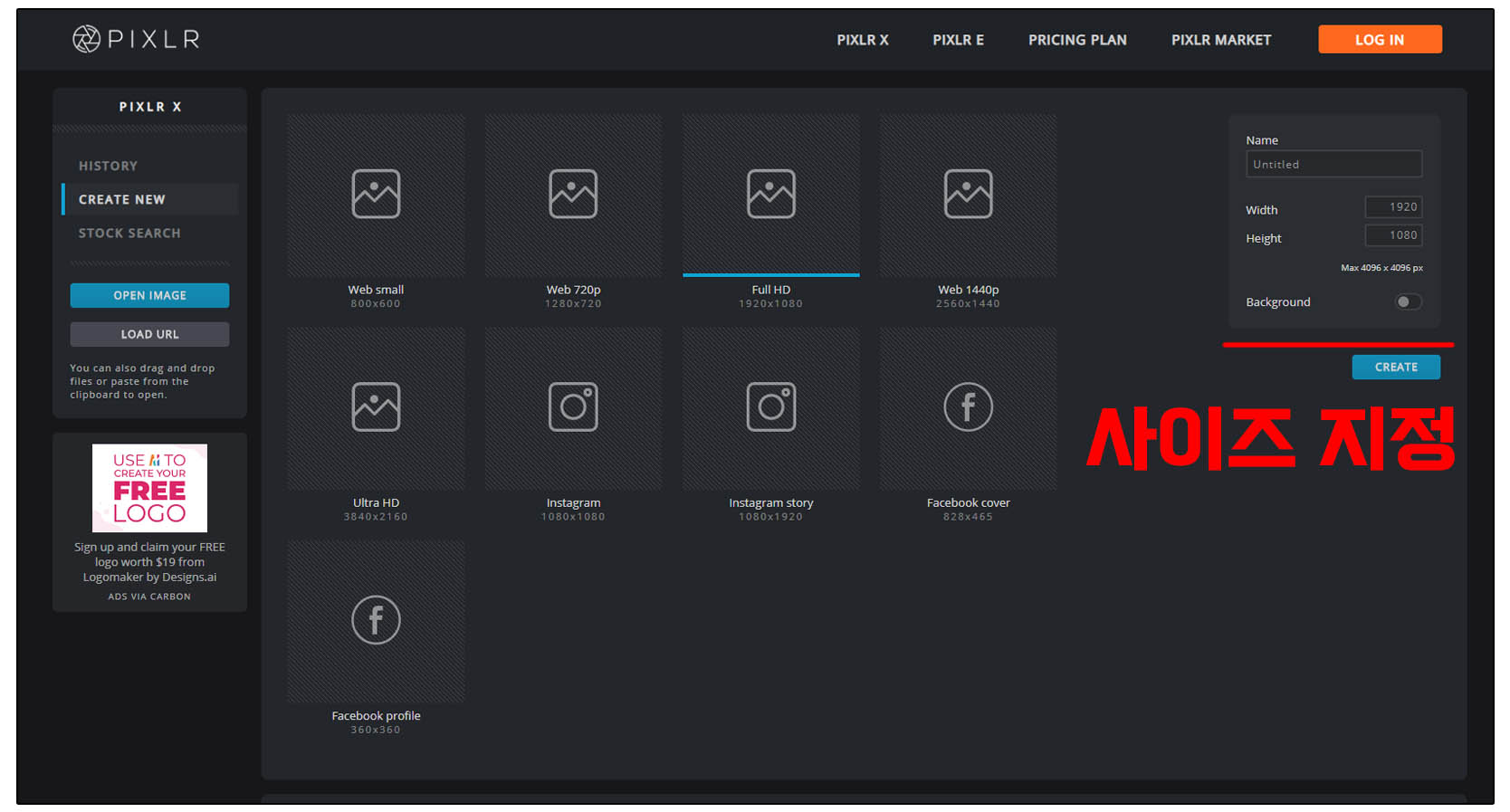The height and width of the screenshot is (812, 1510).
Task: Click the Full HD label
Action: tap(770, 290)
